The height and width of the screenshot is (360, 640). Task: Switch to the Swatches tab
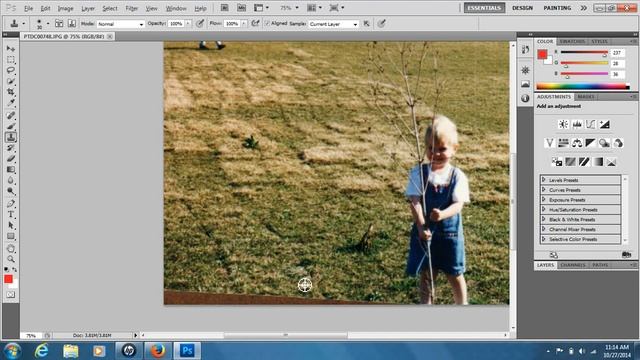(572, 42)
